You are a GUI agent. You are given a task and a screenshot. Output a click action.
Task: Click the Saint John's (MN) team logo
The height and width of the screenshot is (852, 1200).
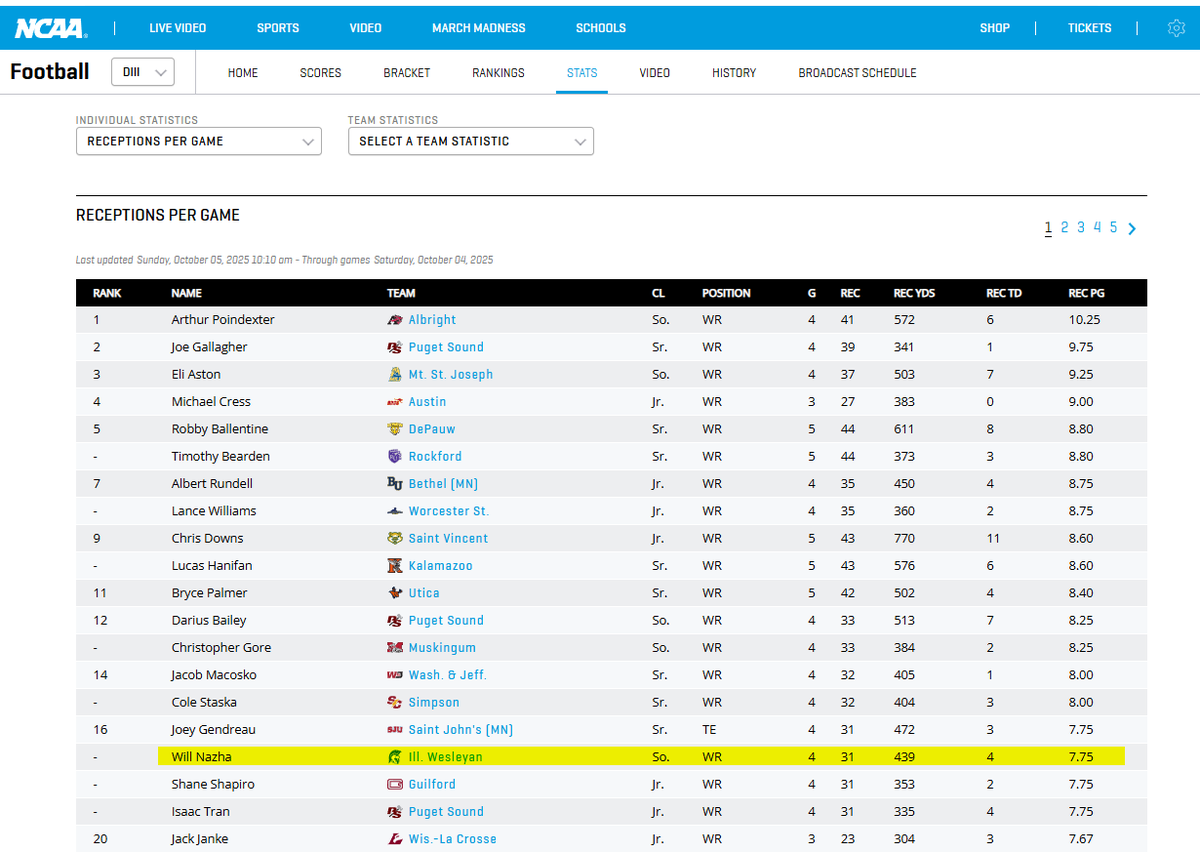tap(395, 730)
